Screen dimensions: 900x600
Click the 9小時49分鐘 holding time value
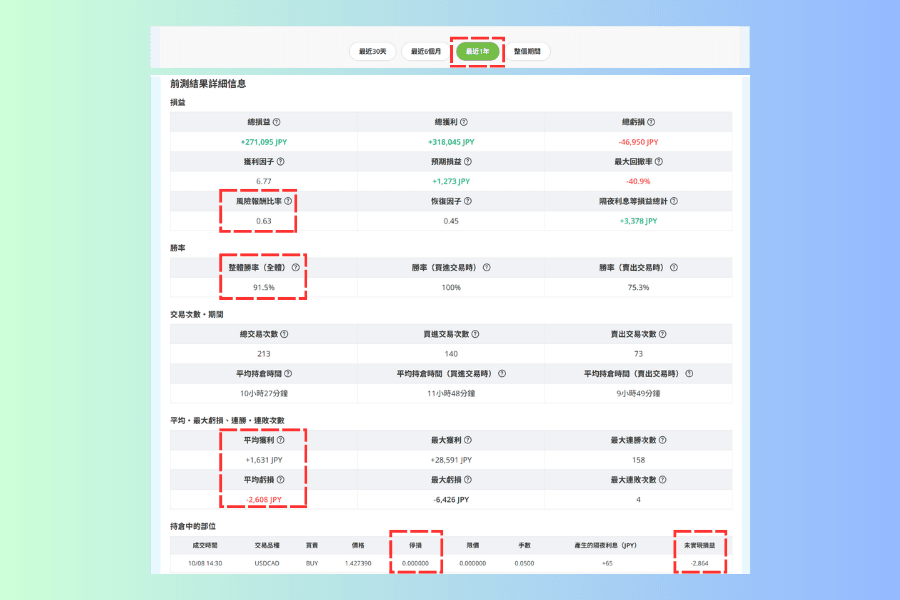click(638, 394)
